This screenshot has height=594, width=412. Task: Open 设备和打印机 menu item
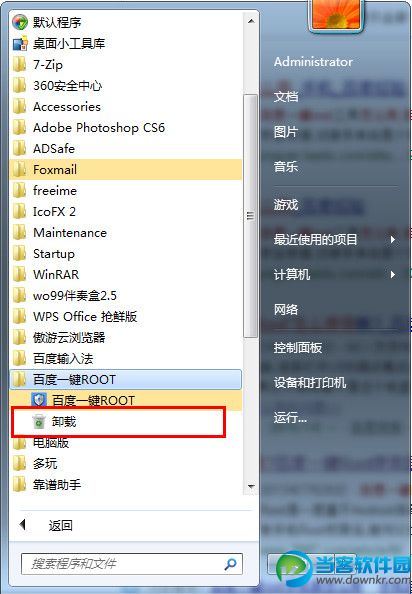pos(310,383)
